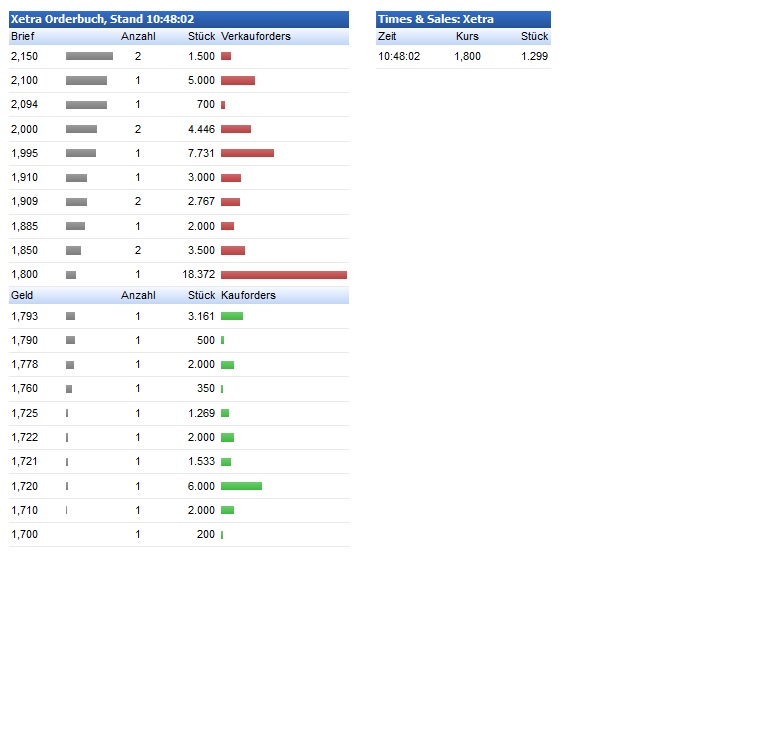The width and height of the screenshot is (768, 734).
Task: Click the trade price 1,800 in Times & Sales
Action: (467, 57)
